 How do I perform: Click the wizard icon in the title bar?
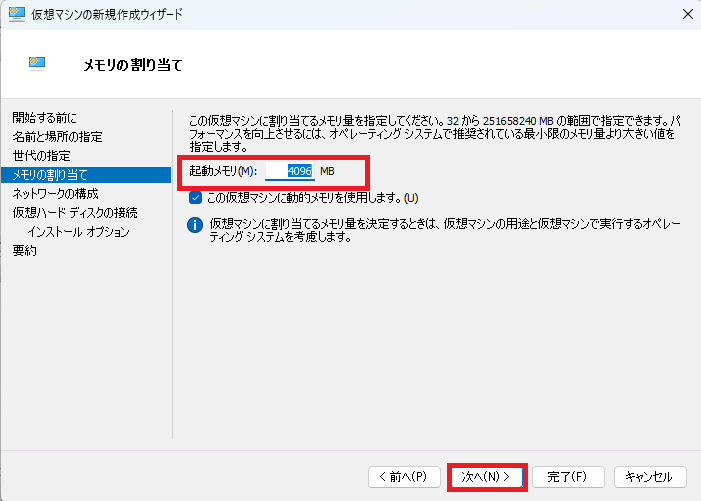point(17,14)
